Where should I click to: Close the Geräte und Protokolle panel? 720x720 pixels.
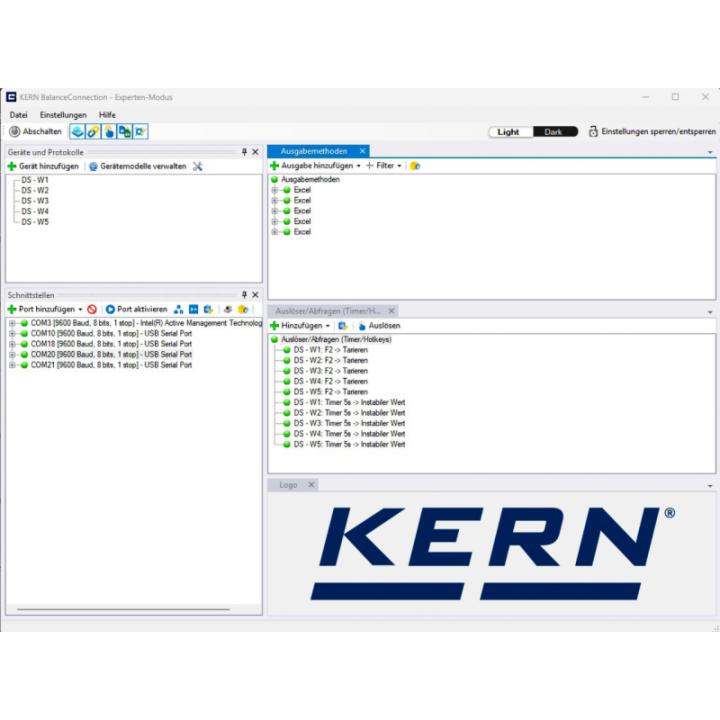pyautogui.click(x=255, y=152)
